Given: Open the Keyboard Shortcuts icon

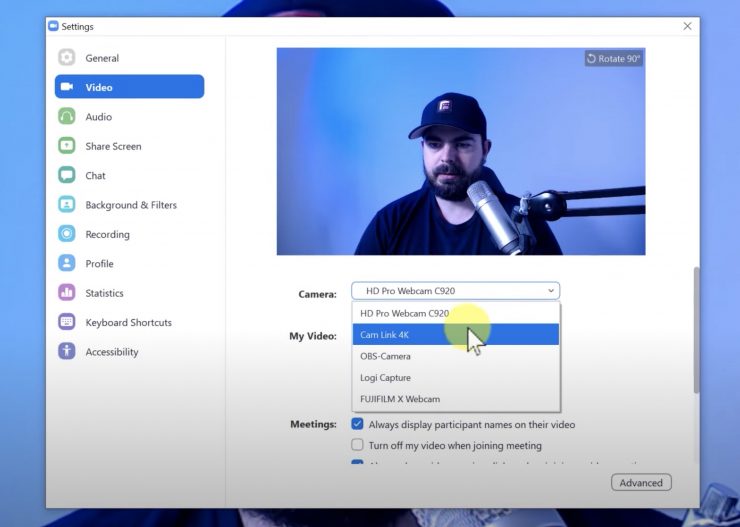Looking at the screenshot, I should tap(67, 322).
